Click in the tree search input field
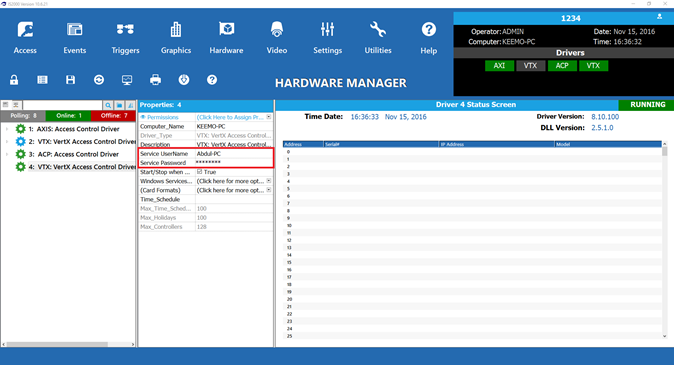The width and height of the screenshot is (674, 365). click(62, 105)
